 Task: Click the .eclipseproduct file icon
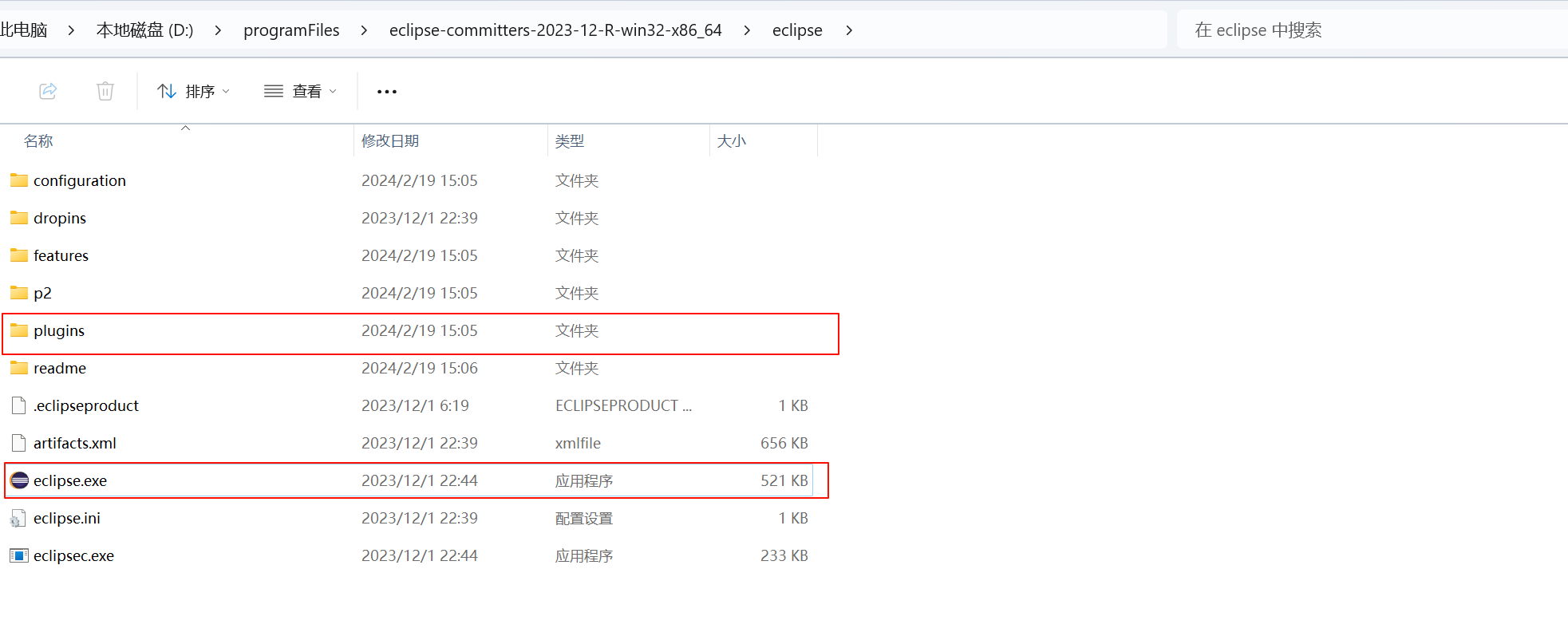pyautogui.click(x=19, y=405)
